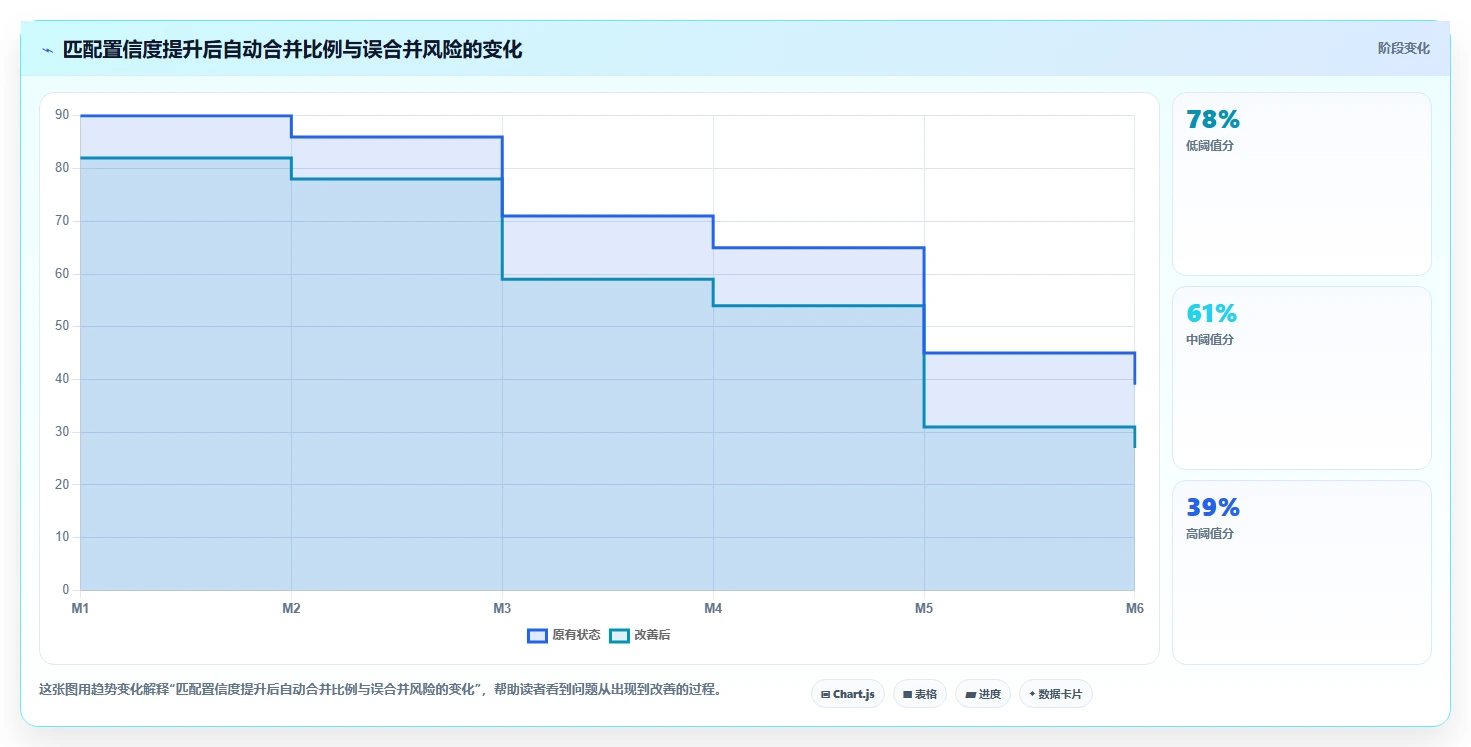Click the lightning icon beside the title
The height and width of the screenshot is (747, 1471).
[x=47, y=50]
